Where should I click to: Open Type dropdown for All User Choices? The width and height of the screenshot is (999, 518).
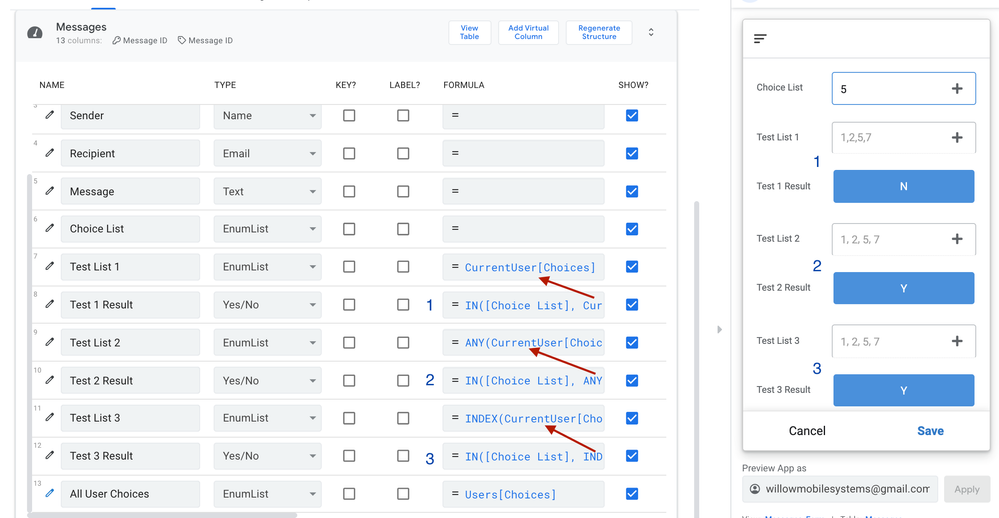pos(268,494)
